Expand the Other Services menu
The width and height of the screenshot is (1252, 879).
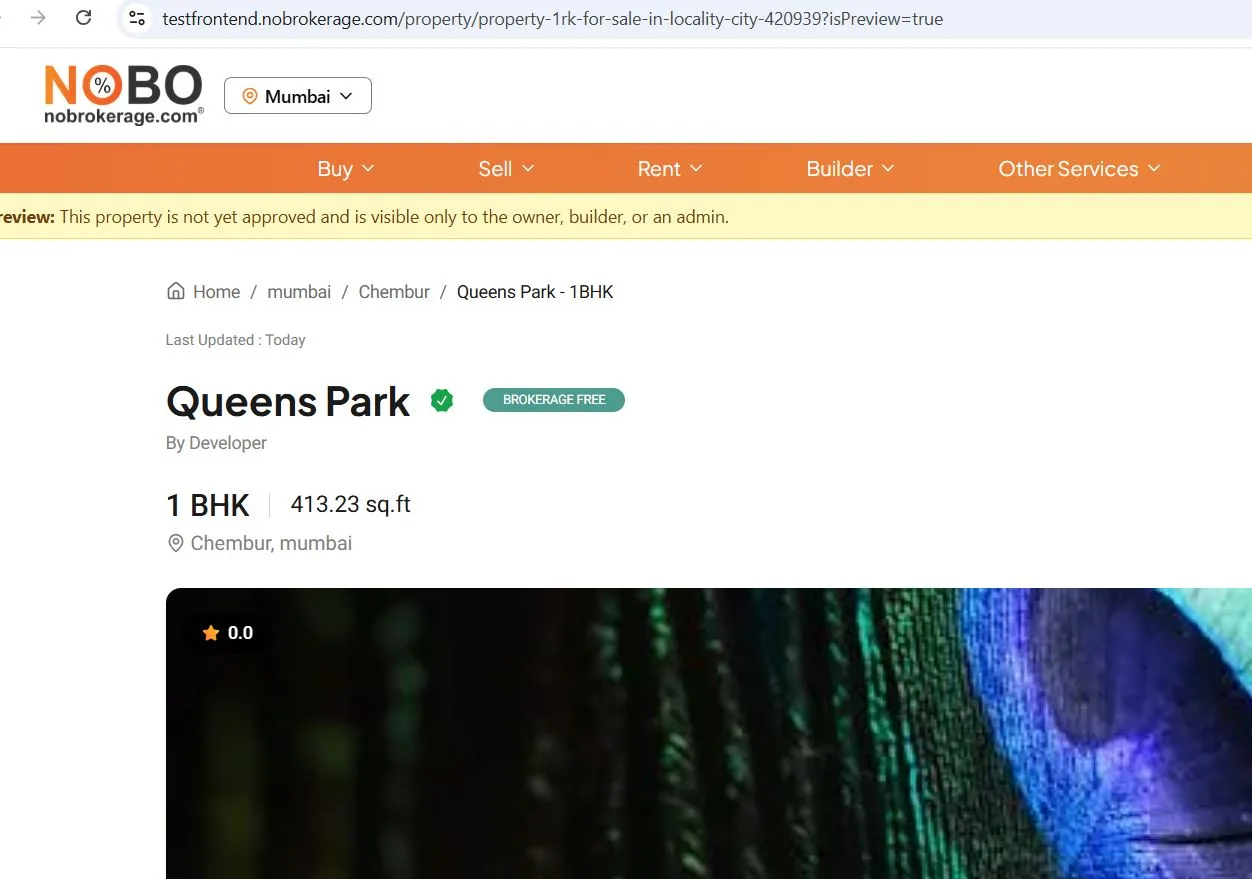tap(1079, 169)
